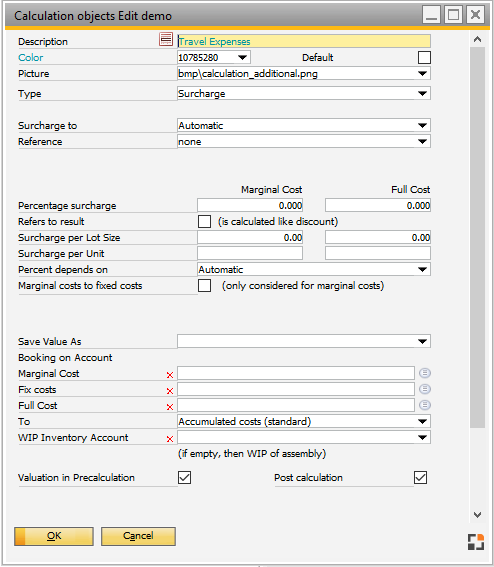Enable the Refers to result checkbox
Viewport: 494px width, 567px height.
click(x=204, y=221)
